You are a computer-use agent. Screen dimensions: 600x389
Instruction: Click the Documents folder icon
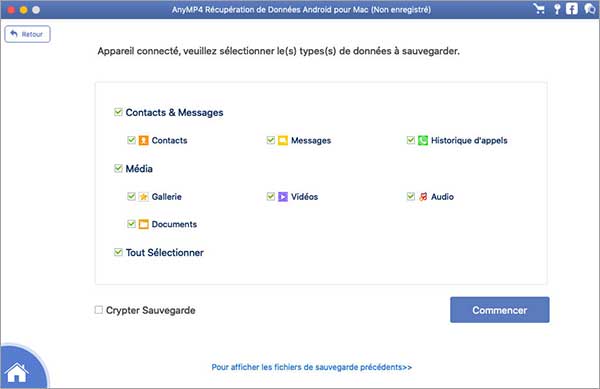[143, 224]
